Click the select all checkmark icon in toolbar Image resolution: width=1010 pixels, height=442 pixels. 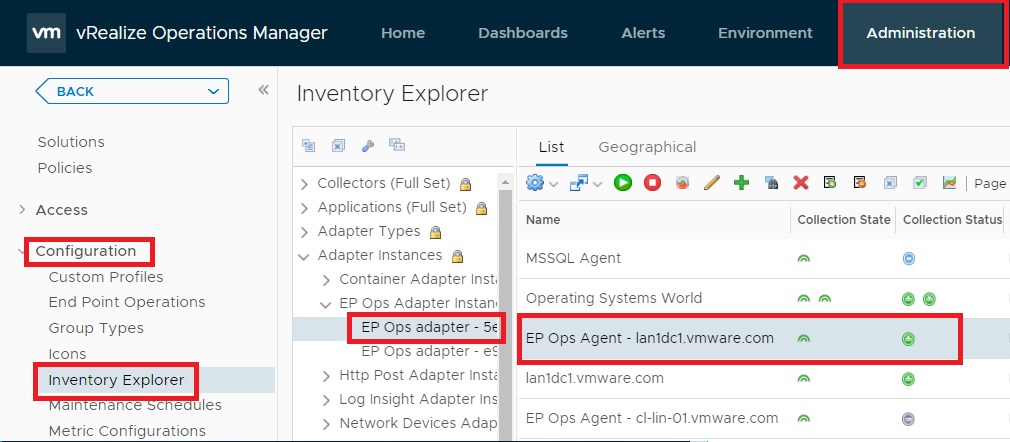tap(920, 183)
